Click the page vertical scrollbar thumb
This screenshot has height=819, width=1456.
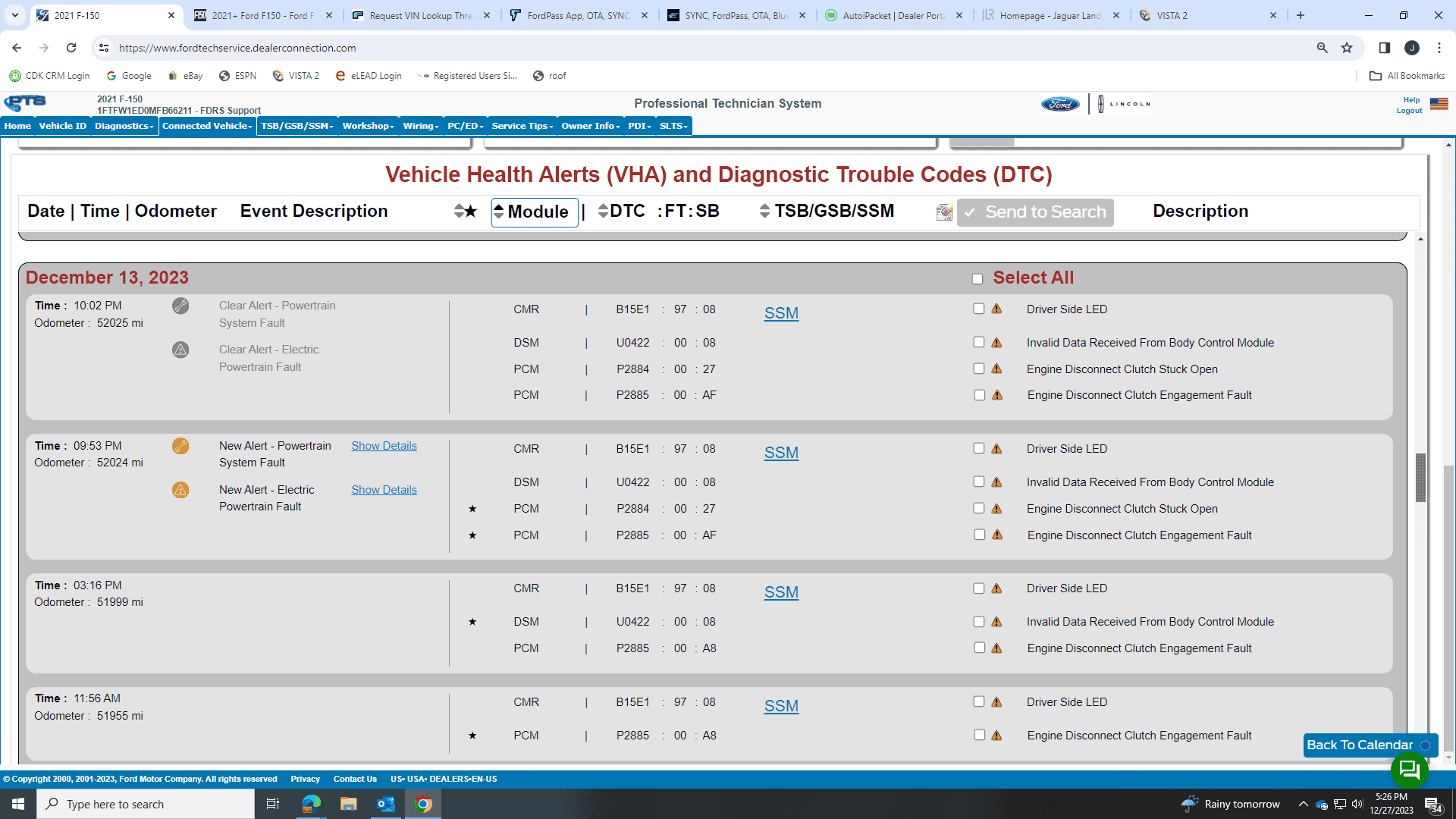point(1421,478)
